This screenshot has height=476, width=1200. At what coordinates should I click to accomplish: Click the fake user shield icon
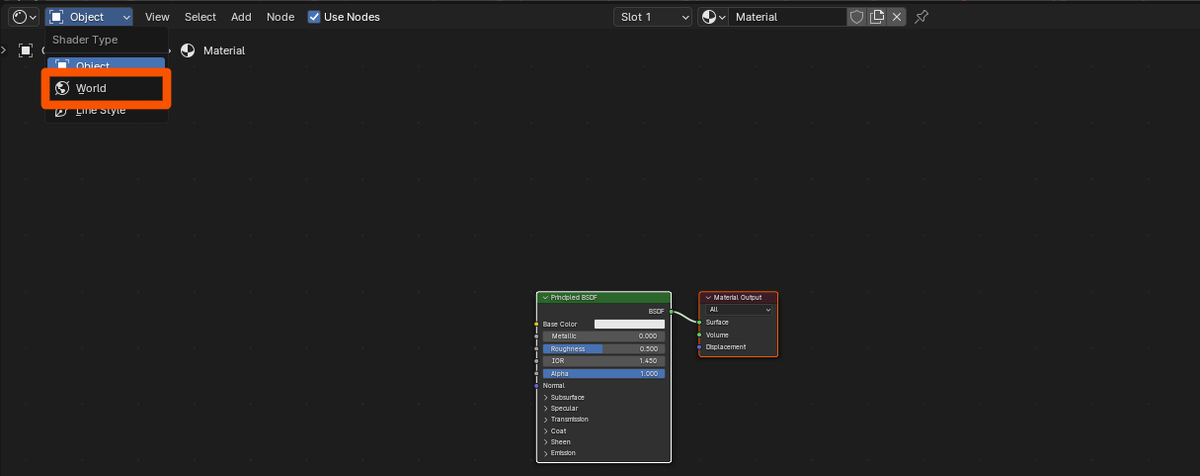click(856, 17)
